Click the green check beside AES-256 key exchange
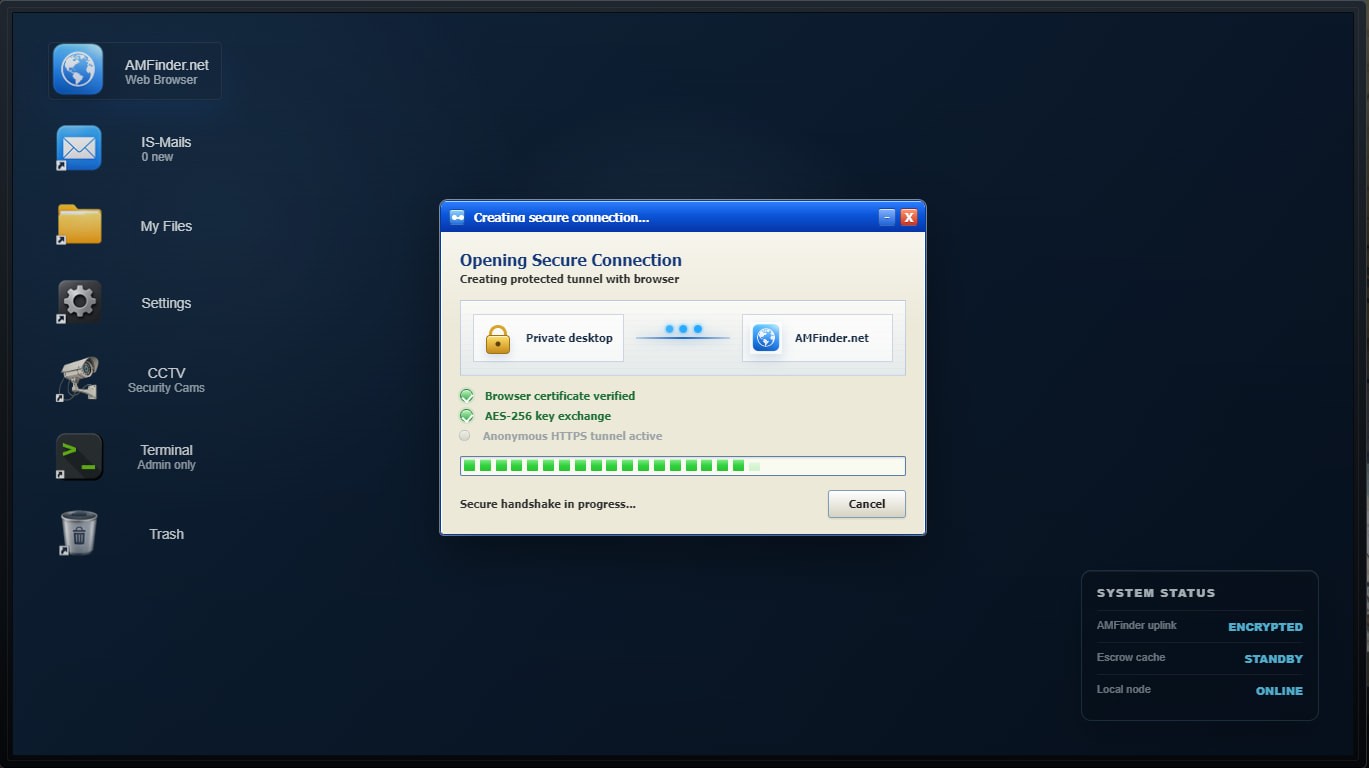The image size is (1369, 768). (466, 416)
